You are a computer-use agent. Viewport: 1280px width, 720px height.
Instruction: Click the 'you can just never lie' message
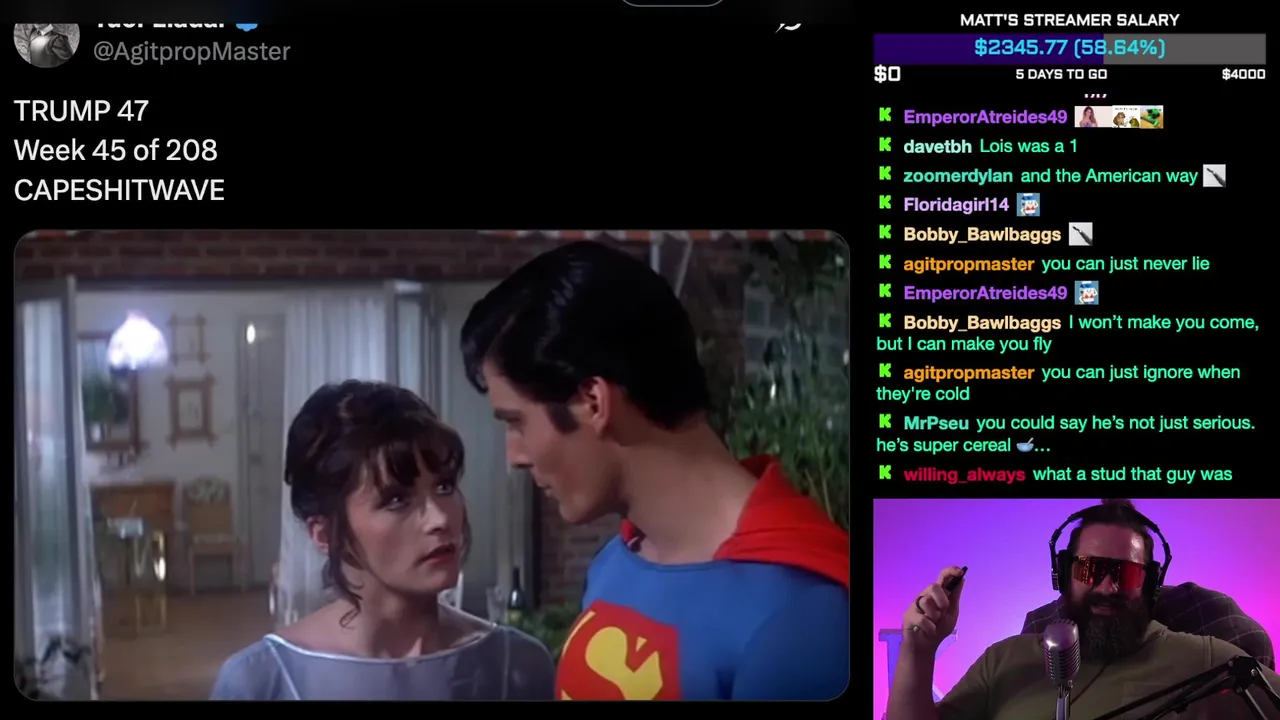pos(1125,264)
